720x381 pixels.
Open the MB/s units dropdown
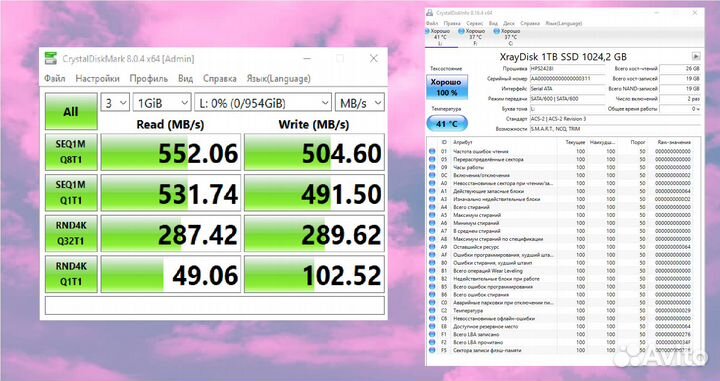tap(360, 103)
